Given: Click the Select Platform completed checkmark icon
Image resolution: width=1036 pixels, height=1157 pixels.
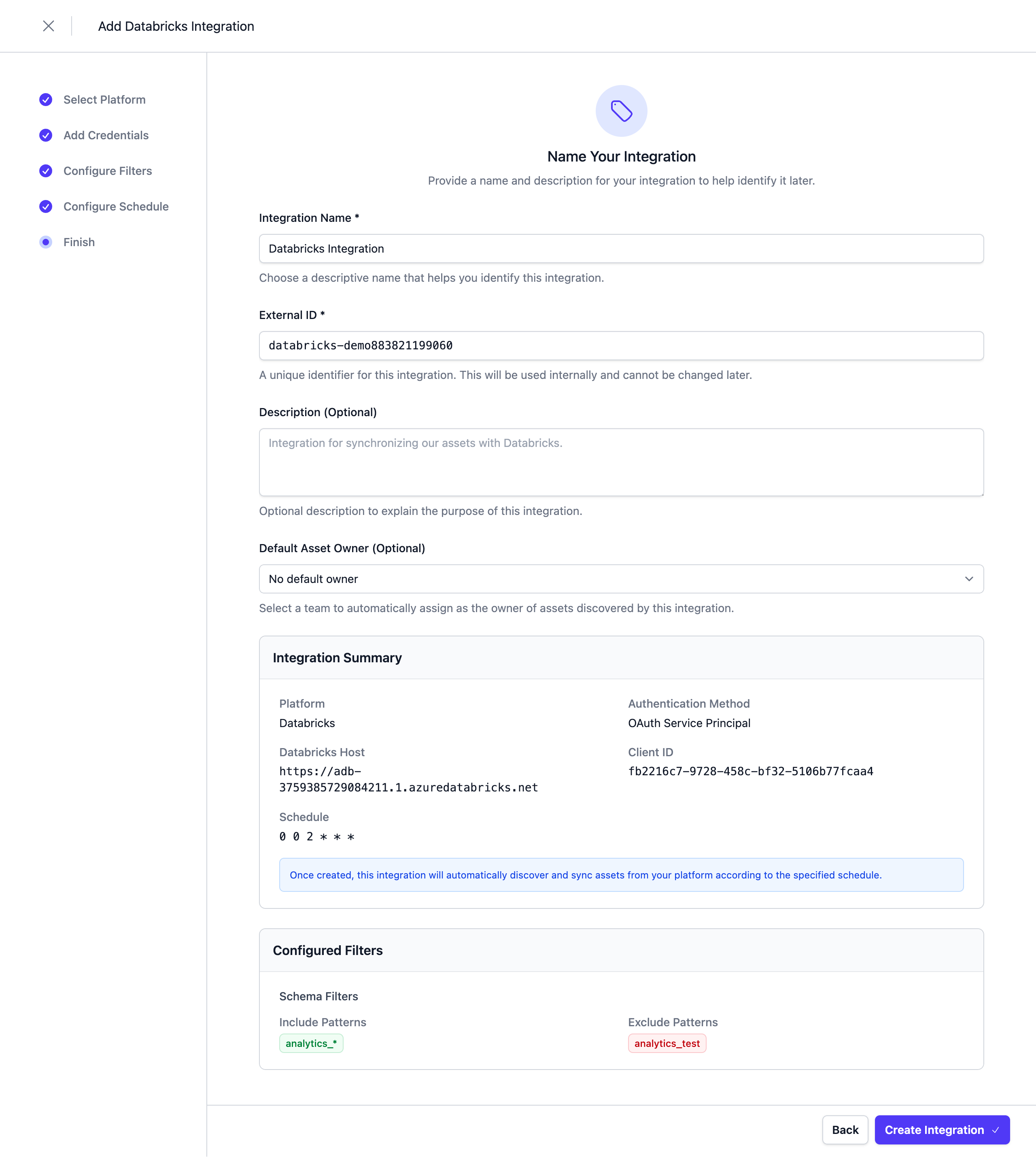Looking at the screenshot, I should point(46,99).
